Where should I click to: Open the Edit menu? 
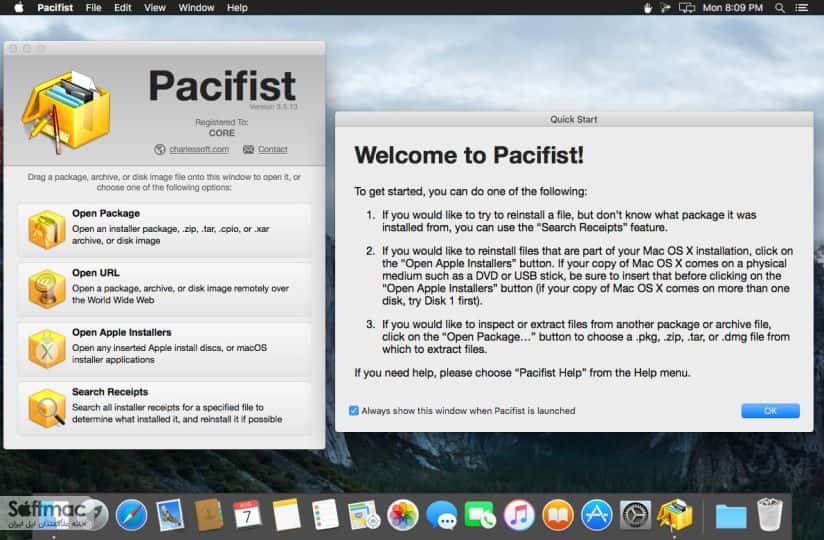click(x=122, y=8)
